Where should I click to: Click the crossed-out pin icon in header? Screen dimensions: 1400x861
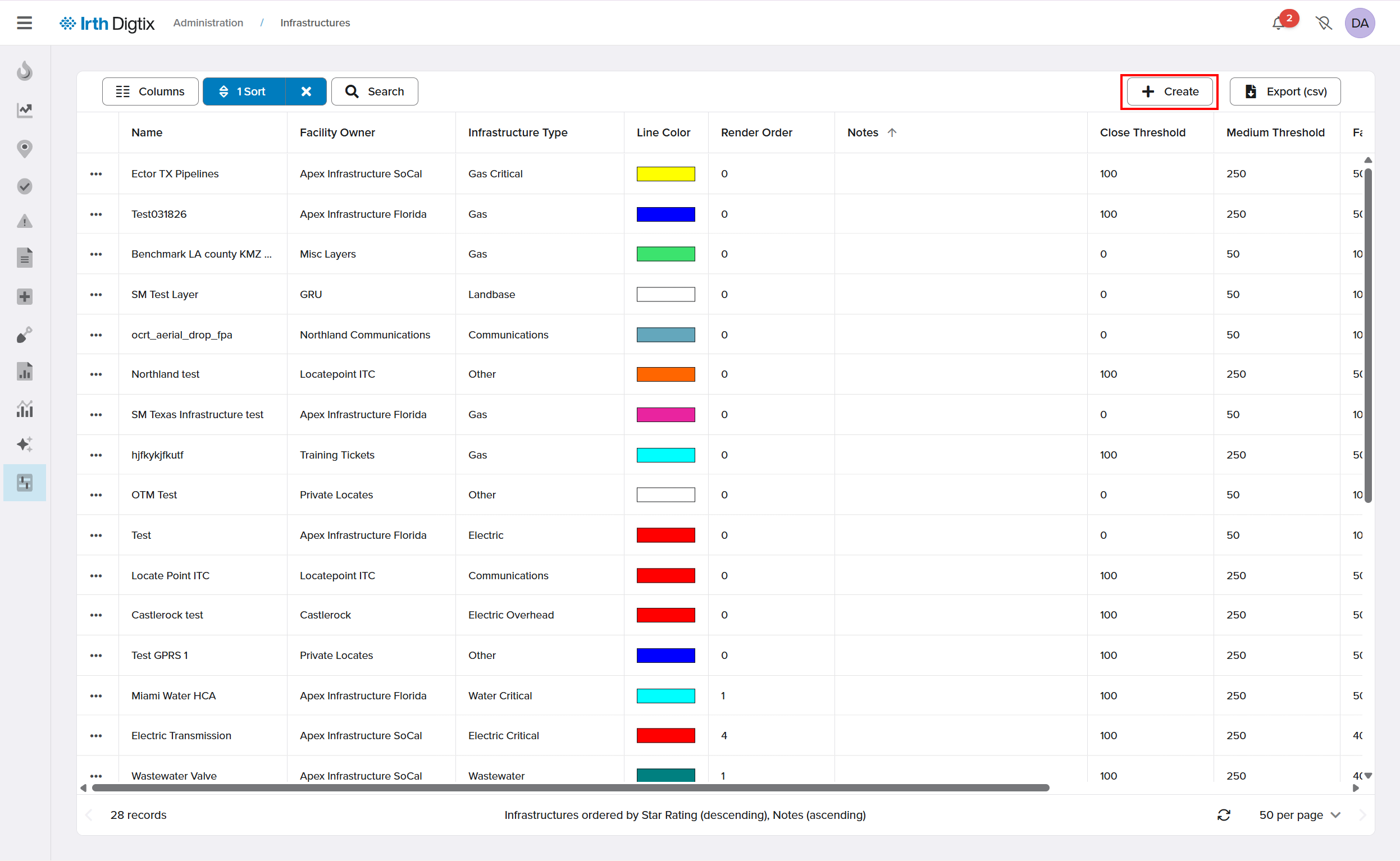point(1324,24)
